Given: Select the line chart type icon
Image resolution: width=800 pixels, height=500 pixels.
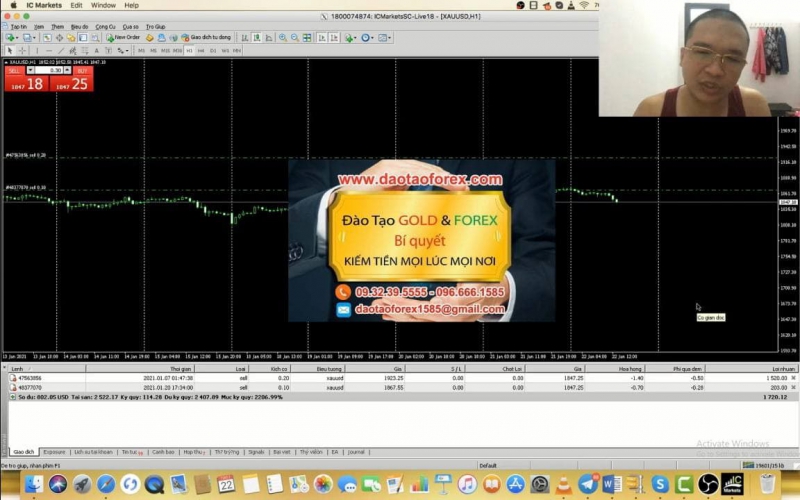Looking at the screenshot, I should pos(269,38).
